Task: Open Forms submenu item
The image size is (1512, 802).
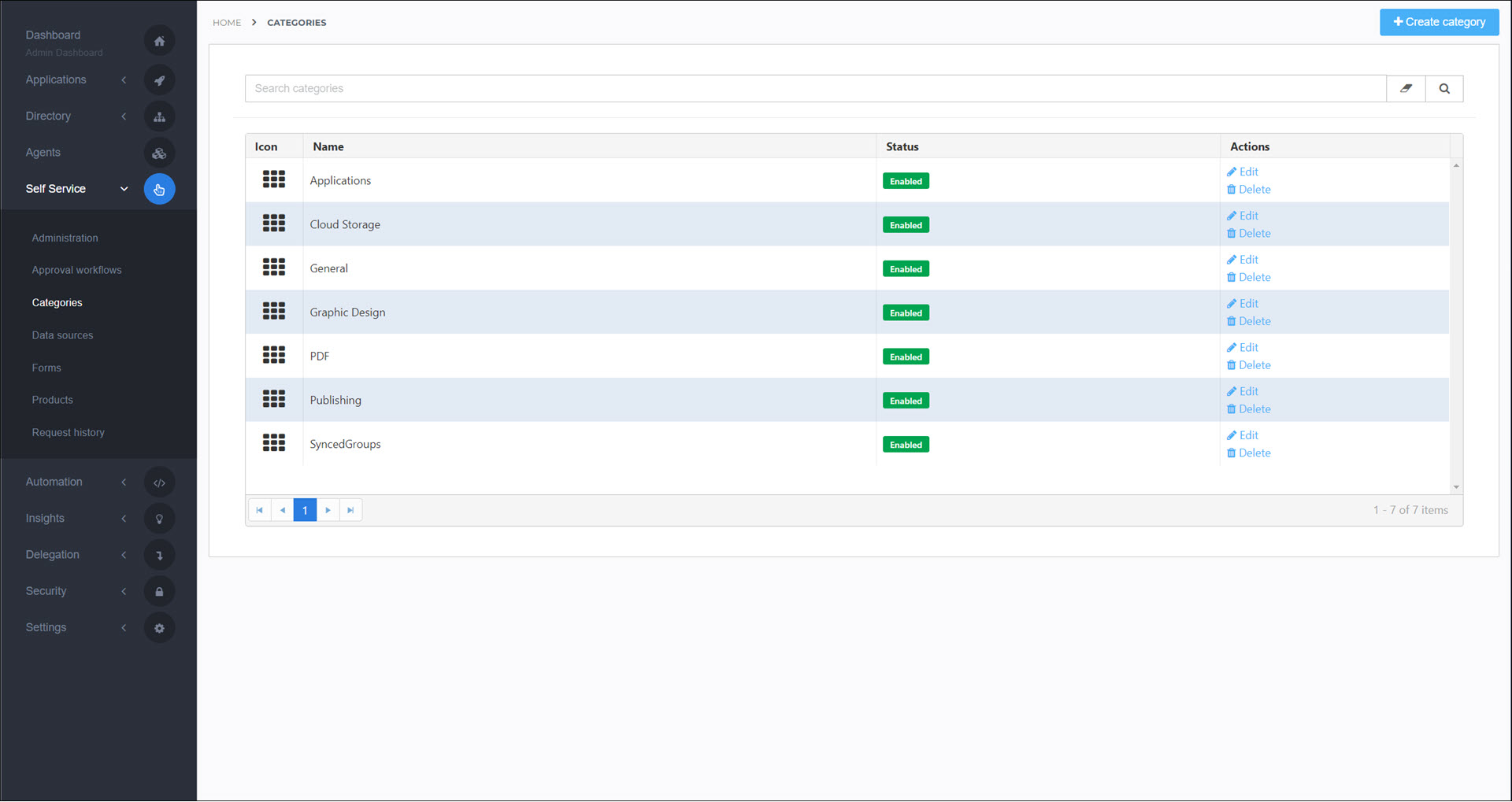Action: point(46,368)
